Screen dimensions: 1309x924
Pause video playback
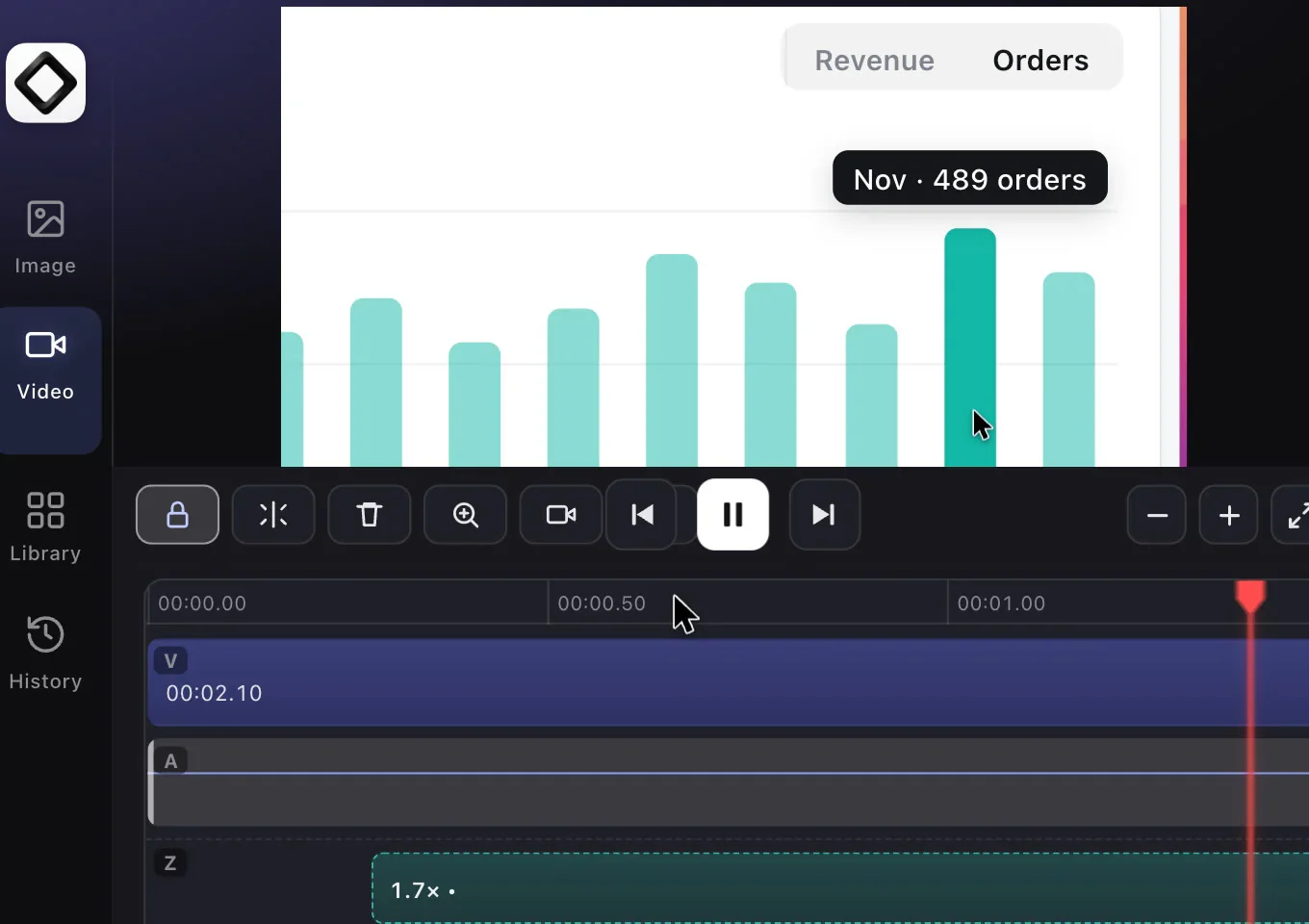click(733, 515)
